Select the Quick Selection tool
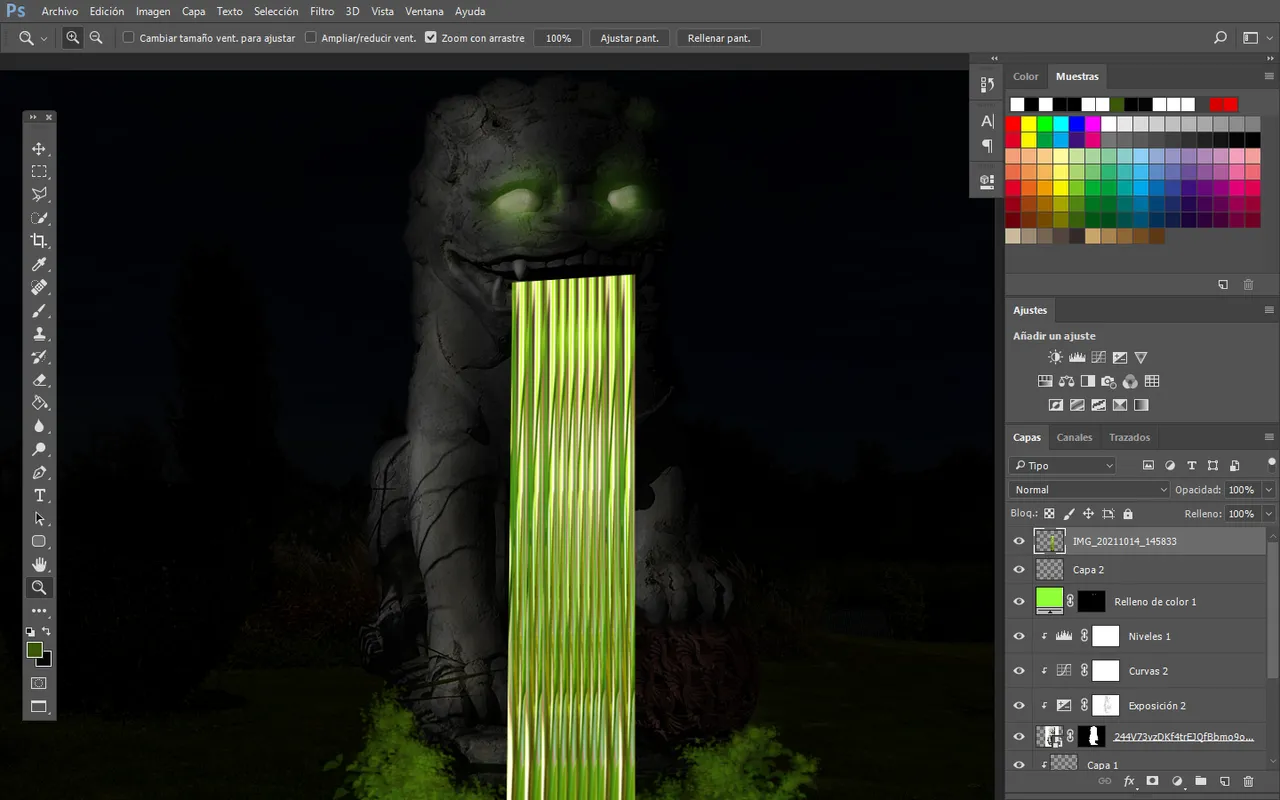 (x=39, y=218)
